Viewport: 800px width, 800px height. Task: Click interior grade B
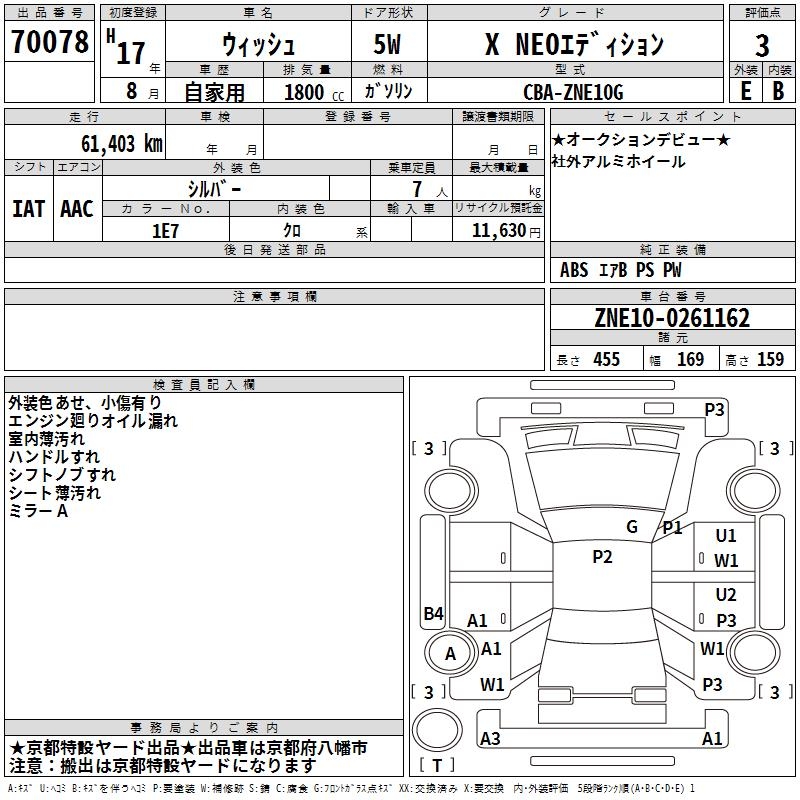click(x=778, y=91)
